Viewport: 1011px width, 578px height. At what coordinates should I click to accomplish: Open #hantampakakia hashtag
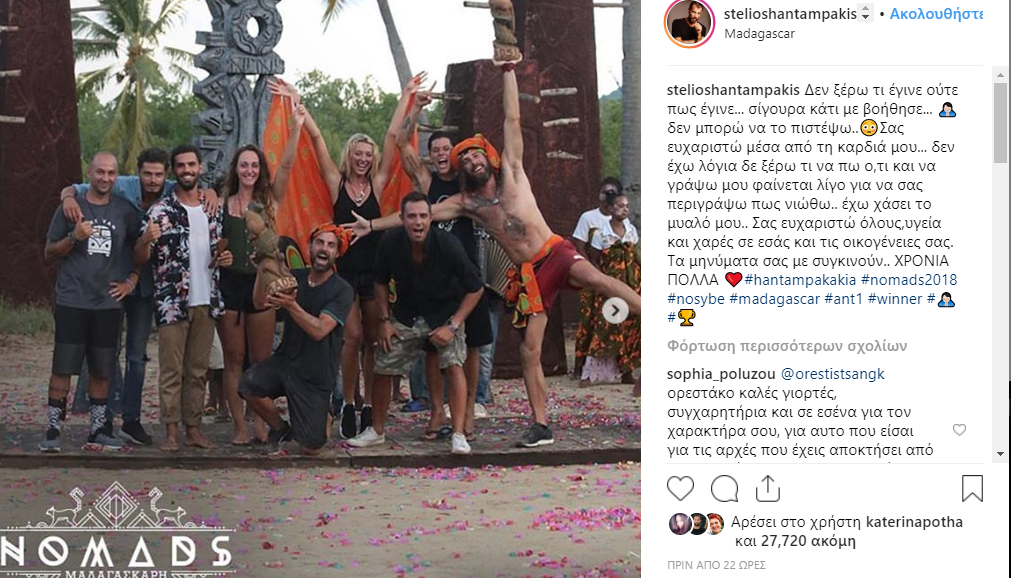click(800, 279)
